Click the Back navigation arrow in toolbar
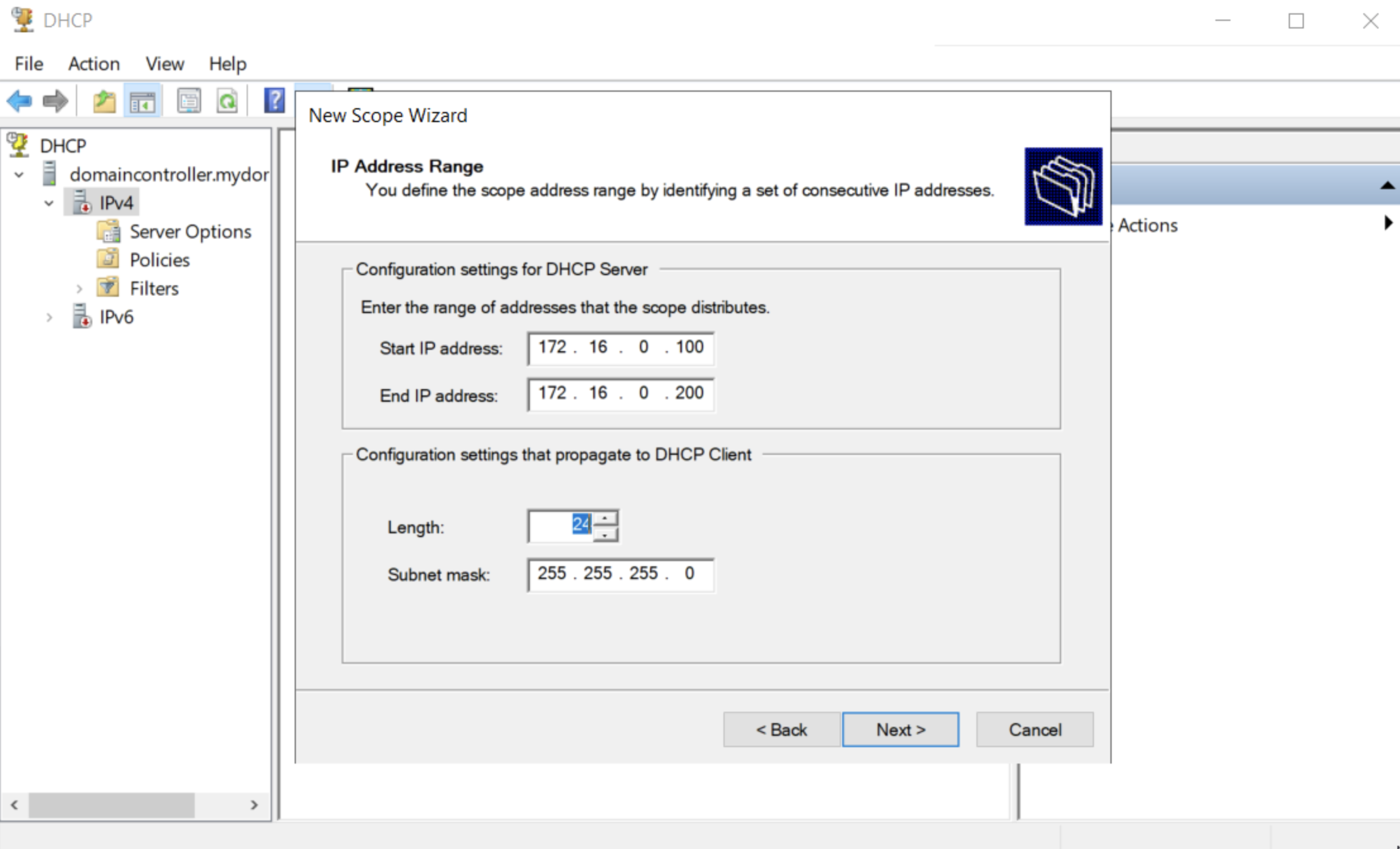 click(19, 101)
